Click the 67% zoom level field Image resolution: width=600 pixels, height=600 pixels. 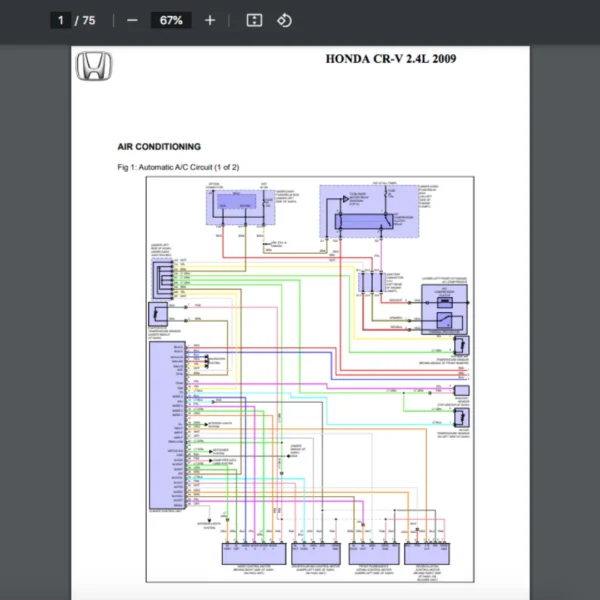(x=170, y=20)
